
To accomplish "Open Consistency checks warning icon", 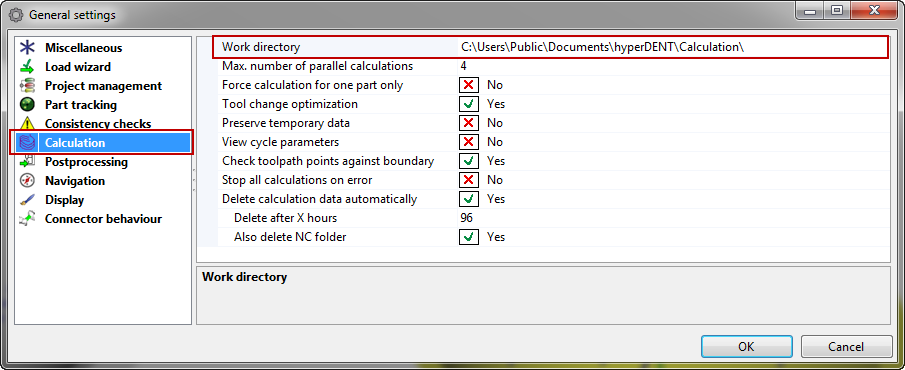I will coord(27,124).
